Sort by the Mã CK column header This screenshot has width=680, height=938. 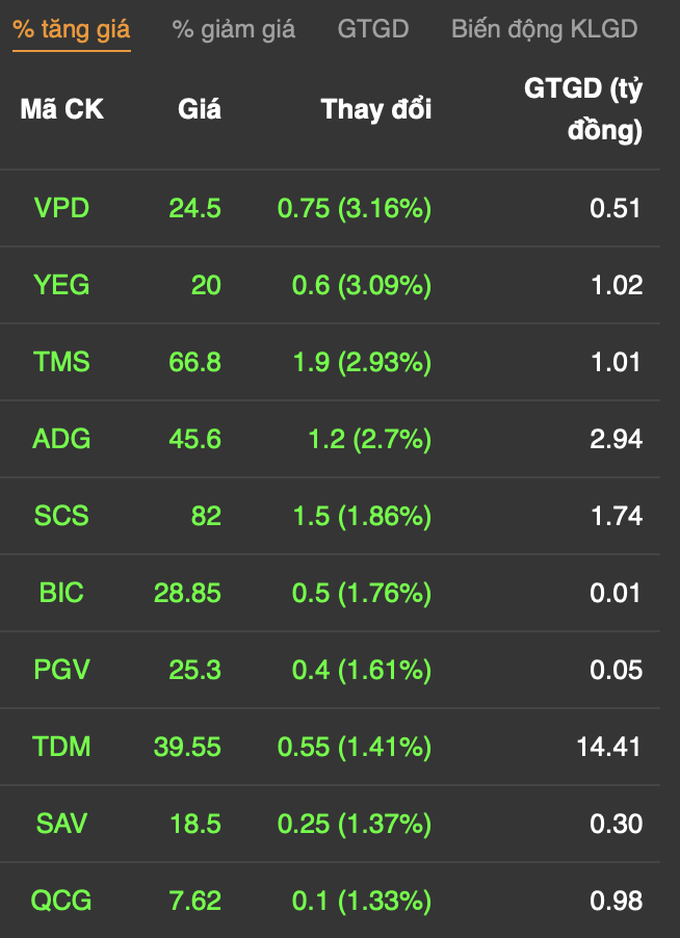coord(62,109)
